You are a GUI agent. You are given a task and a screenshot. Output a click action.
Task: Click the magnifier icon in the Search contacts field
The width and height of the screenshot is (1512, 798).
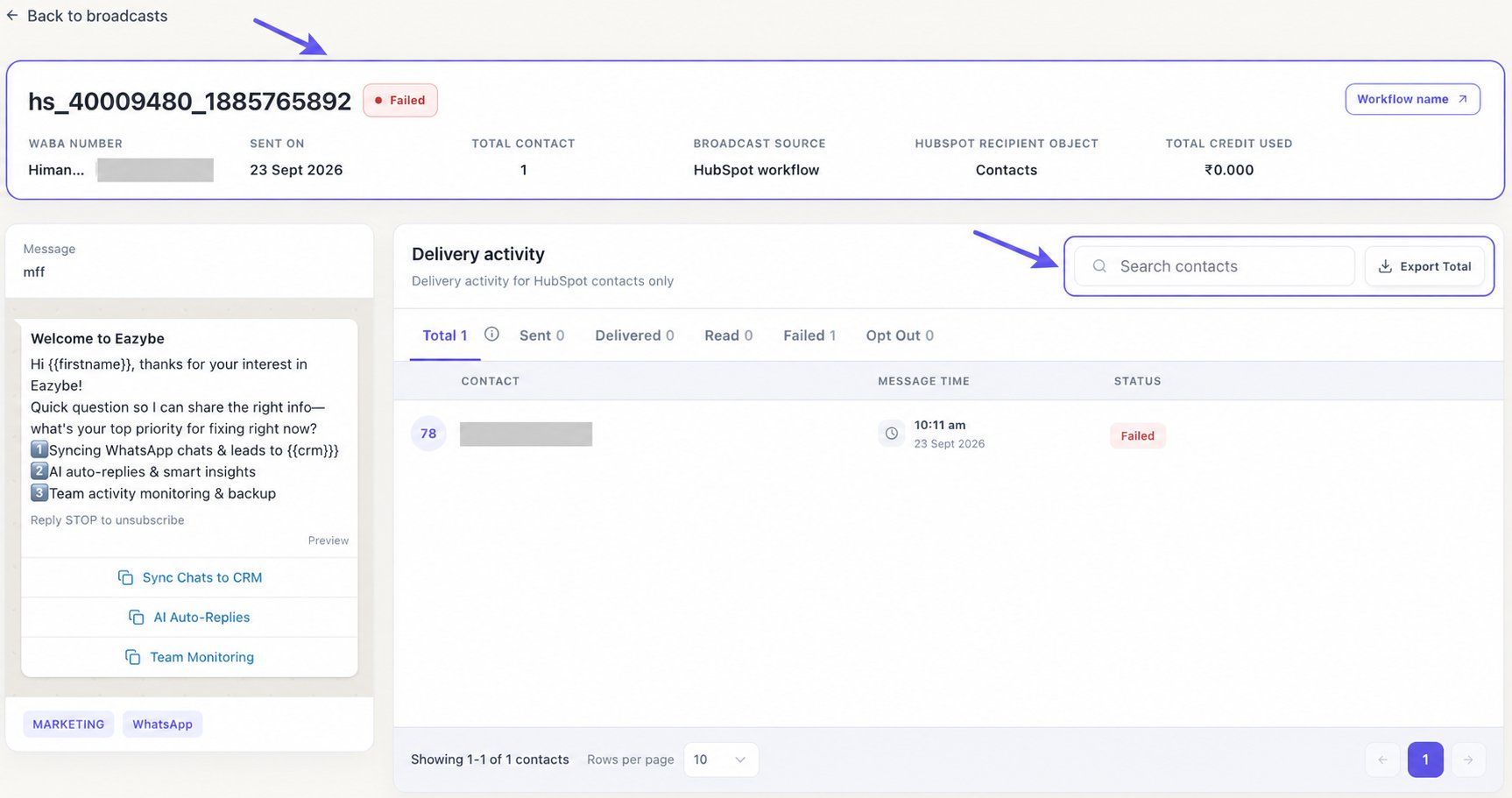pos(1099,266)
